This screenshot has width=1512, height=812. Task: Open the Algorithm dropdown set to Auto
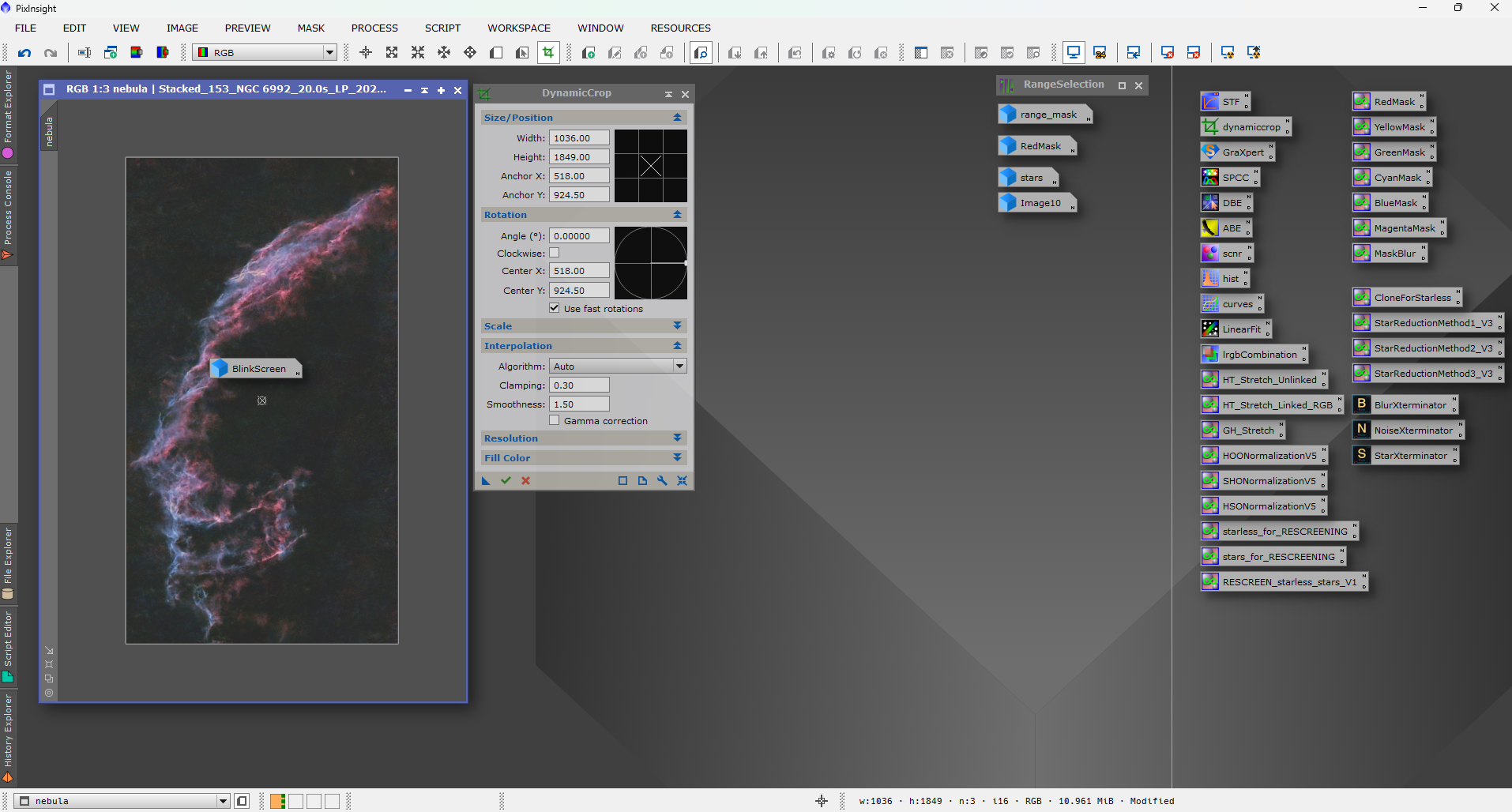pos(618,366)
